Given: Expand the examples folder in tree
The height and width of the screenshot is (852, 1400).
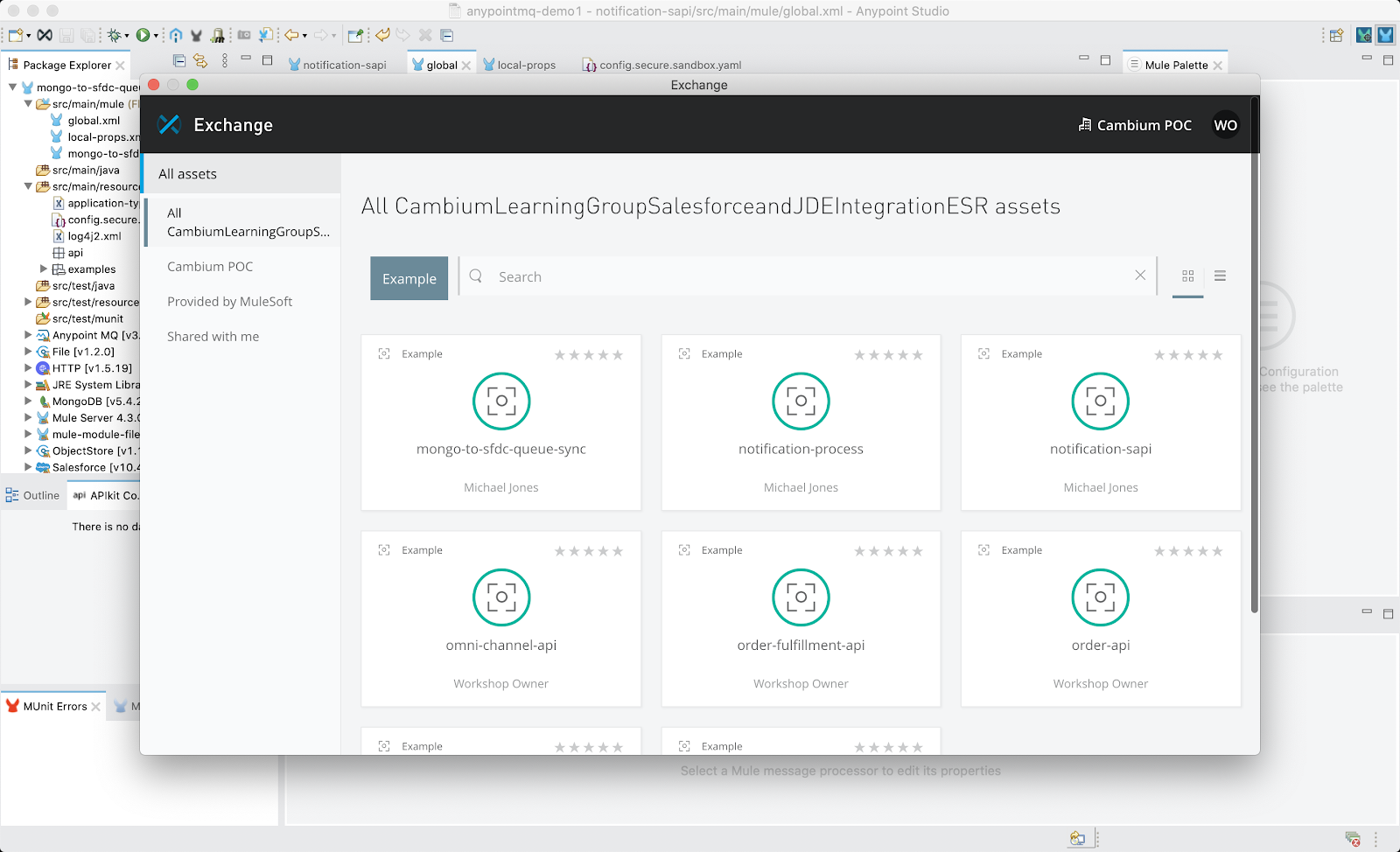Looking at the screenshot, I should 44,269.
